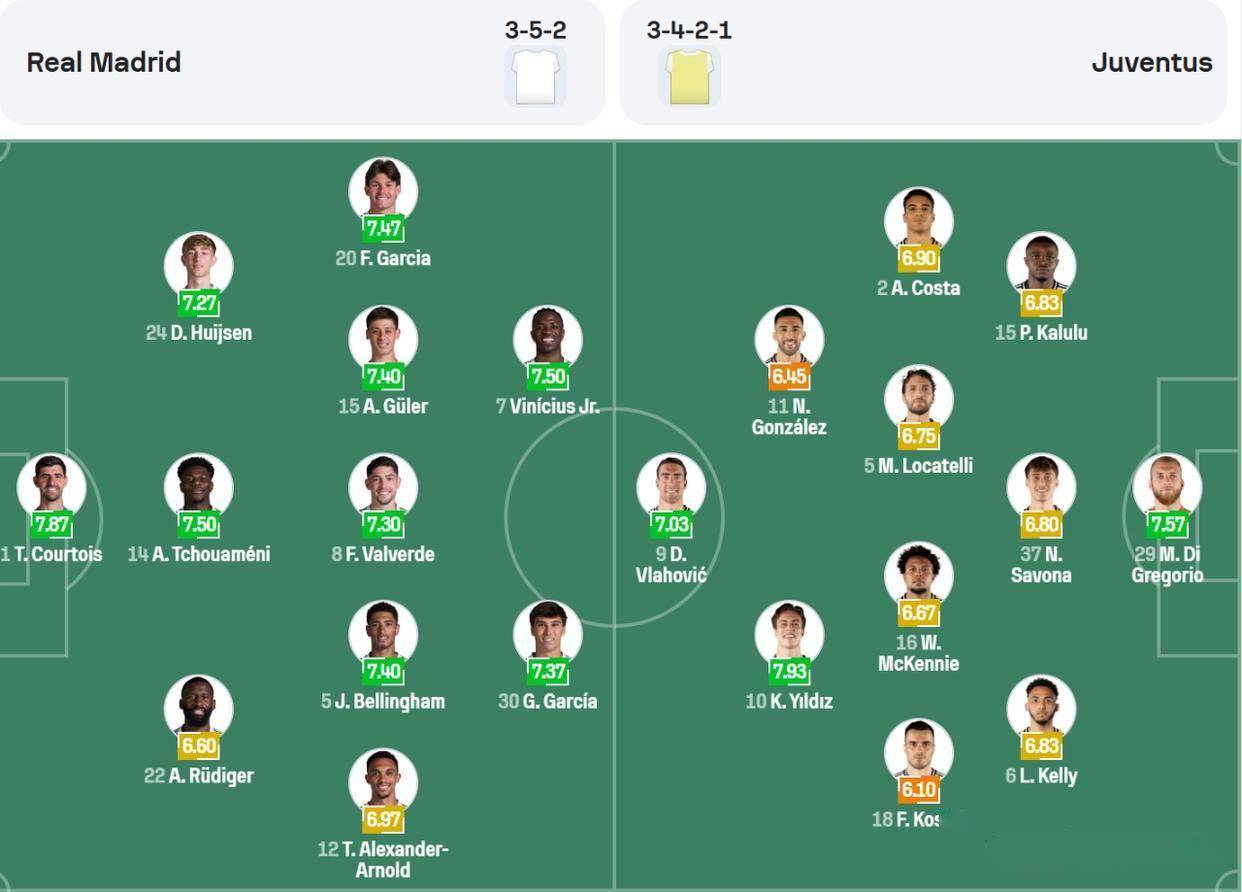The width and height of the screenshot is (1242, 892).
Task: Click J. Bellingham's player avatar
Action: coord(383,633)
